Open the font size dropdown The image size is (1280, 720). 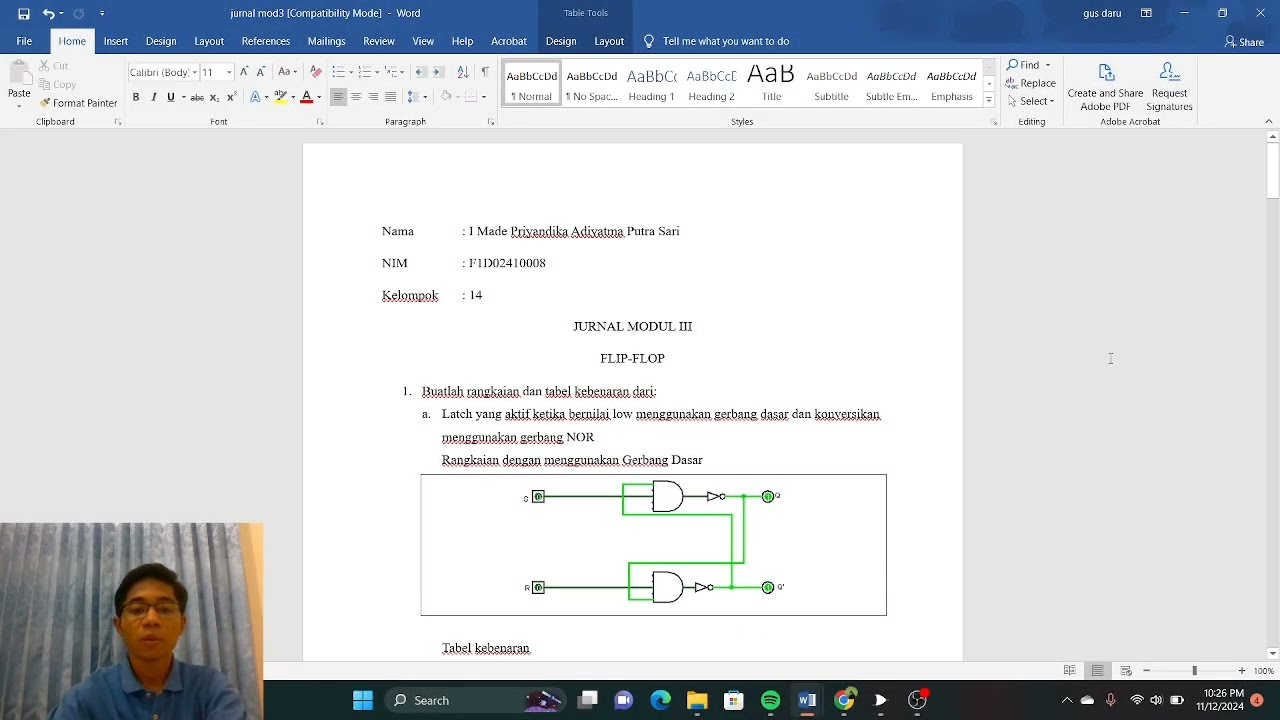tap(229, 72)
